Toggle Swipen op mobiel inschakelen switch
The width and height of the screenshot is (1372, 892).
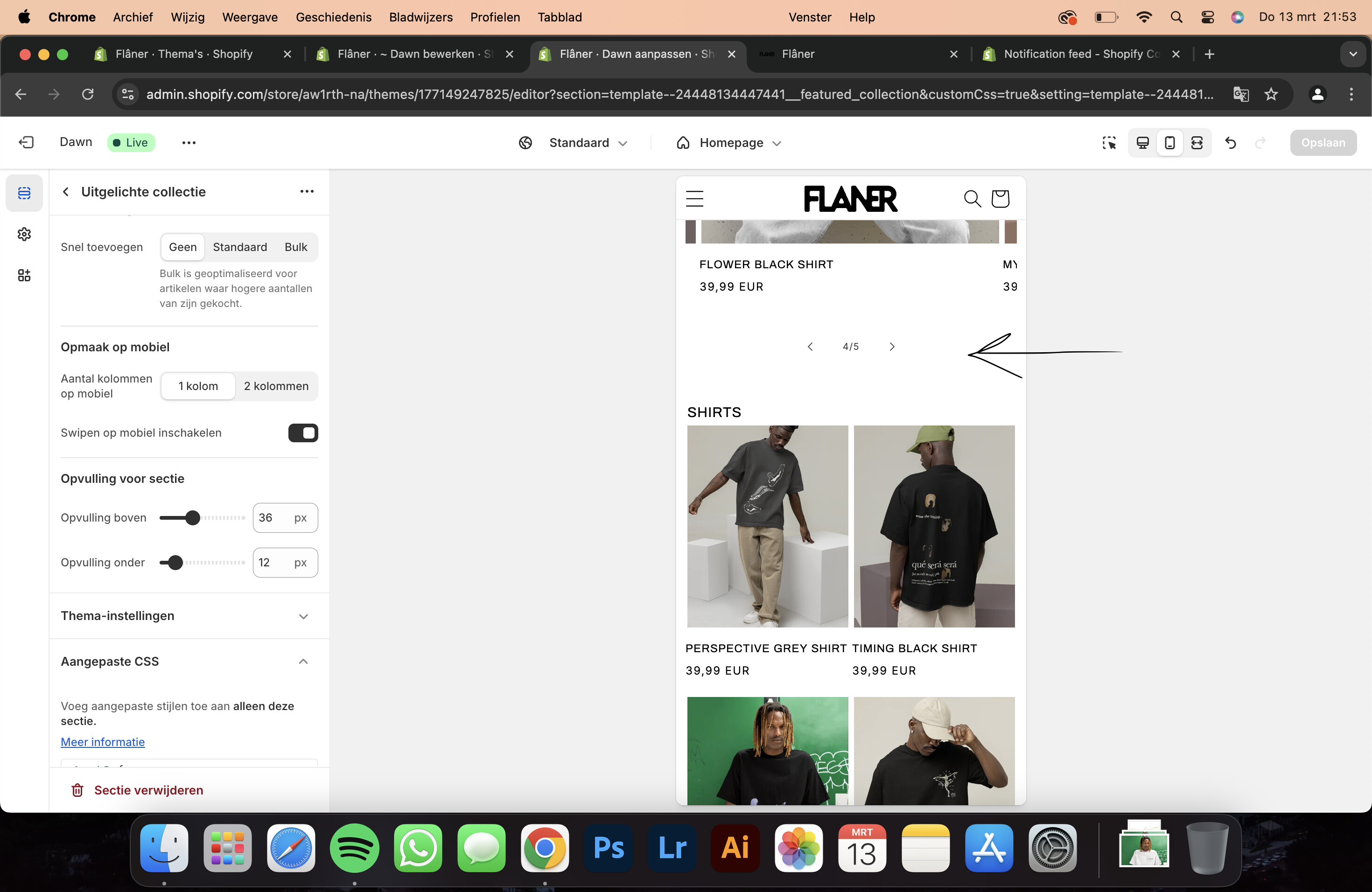point(303,433)
